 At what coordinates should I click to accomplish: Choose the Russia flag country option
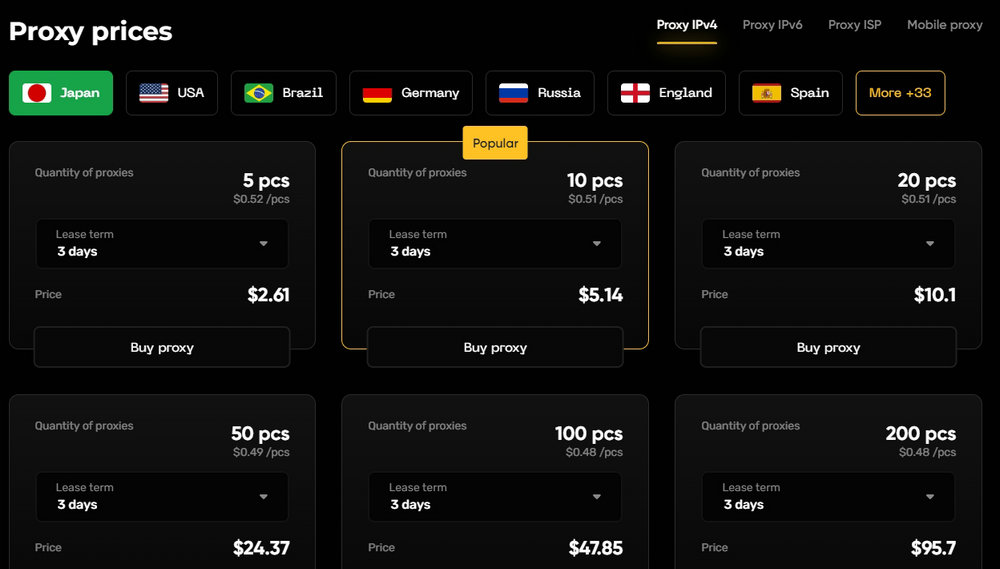(x=540, y=93)
